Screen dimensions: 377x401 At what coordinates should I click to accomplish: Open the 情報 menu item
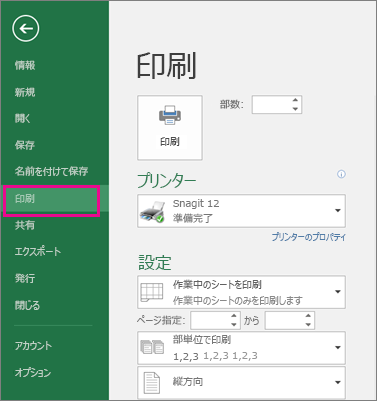tap(25, 65)
